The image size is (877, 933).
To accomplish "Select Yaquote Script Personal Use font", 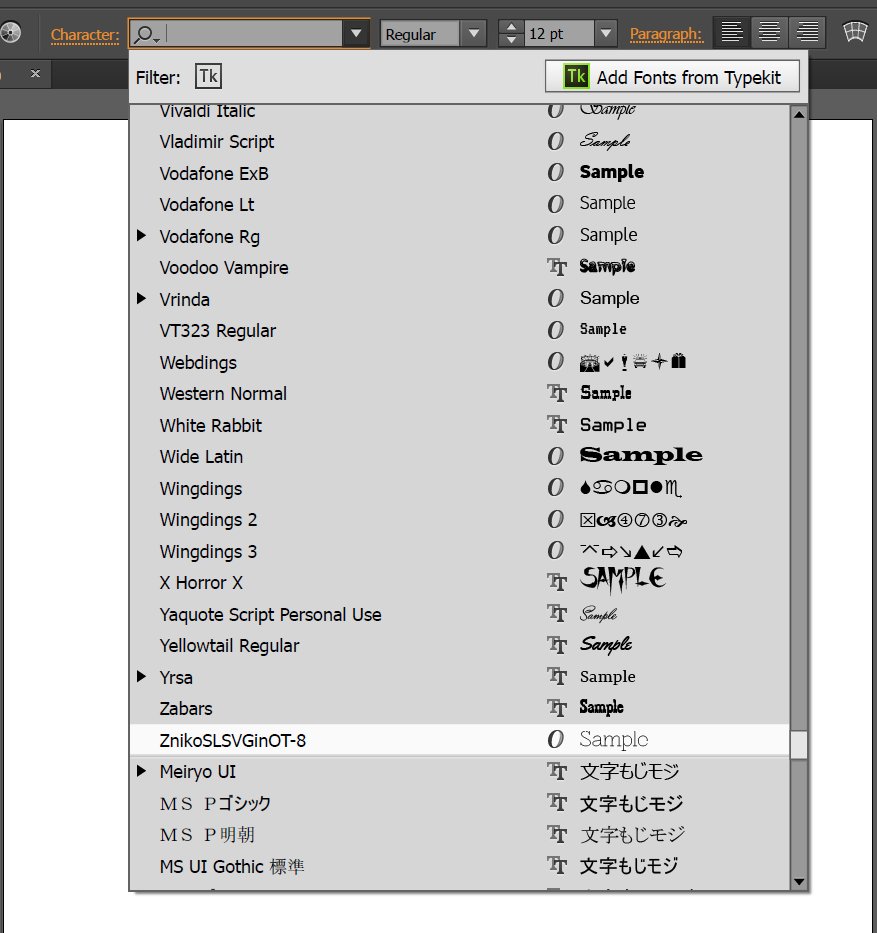I will click(459, 615).
